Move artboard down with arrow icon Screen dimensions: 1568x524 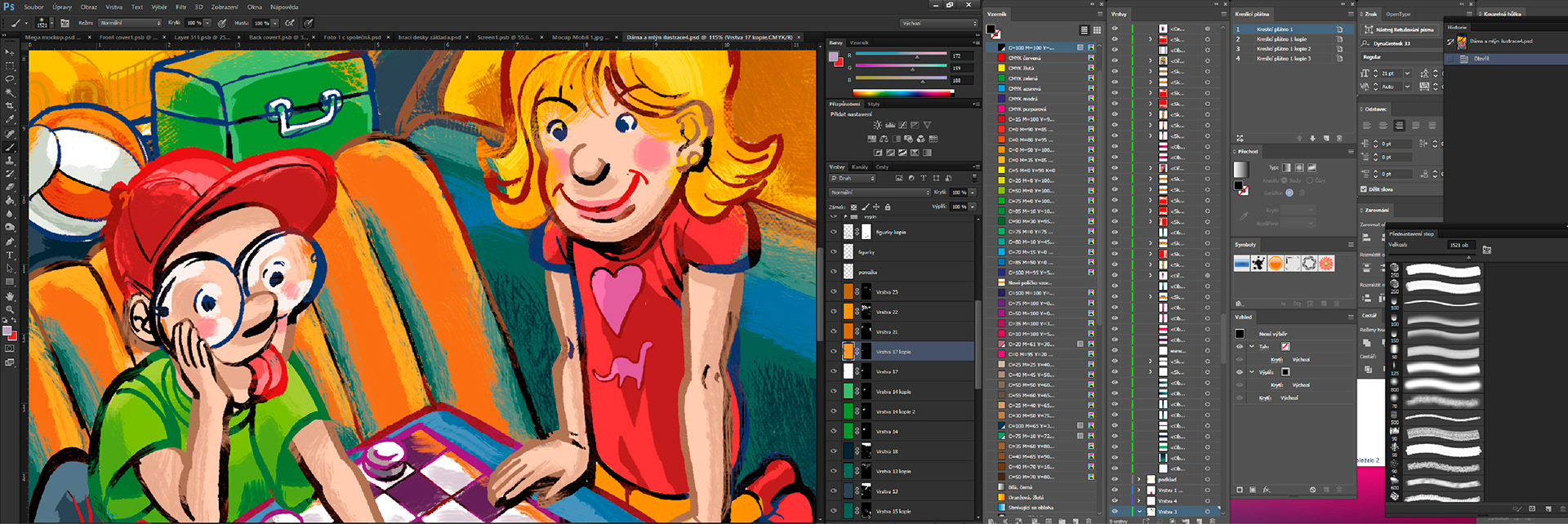(1313, 138)
